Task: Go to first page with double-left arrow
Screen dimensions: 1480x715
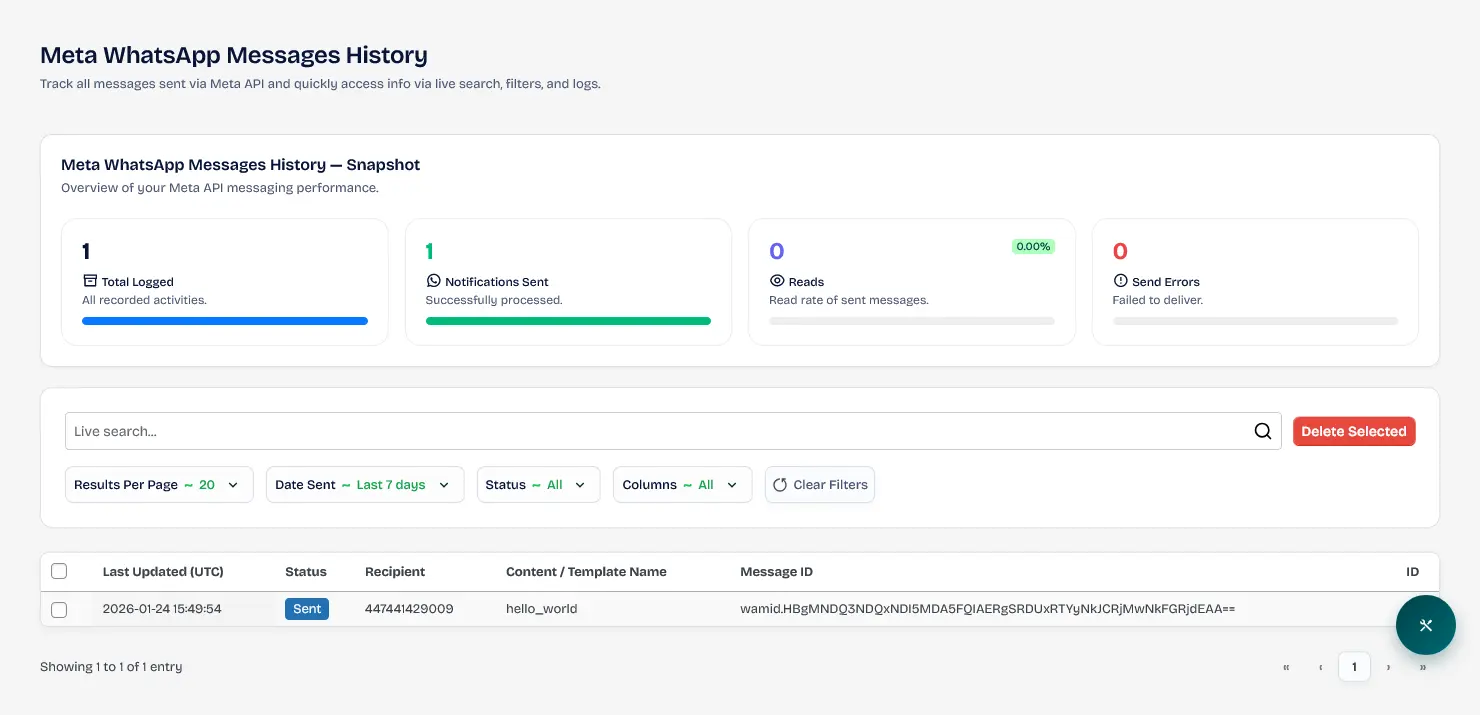Action: coord(1286,667)
